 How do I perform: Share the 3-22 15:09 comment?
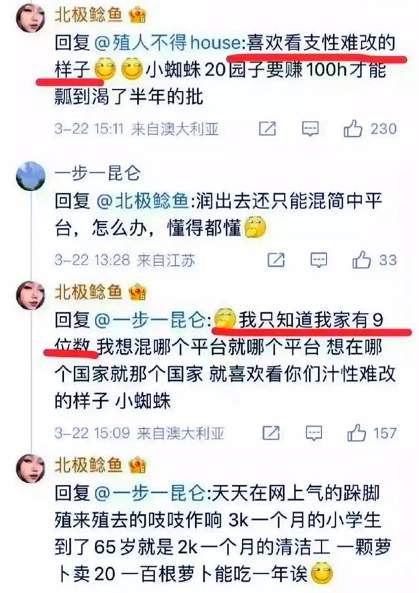point(271,433)
